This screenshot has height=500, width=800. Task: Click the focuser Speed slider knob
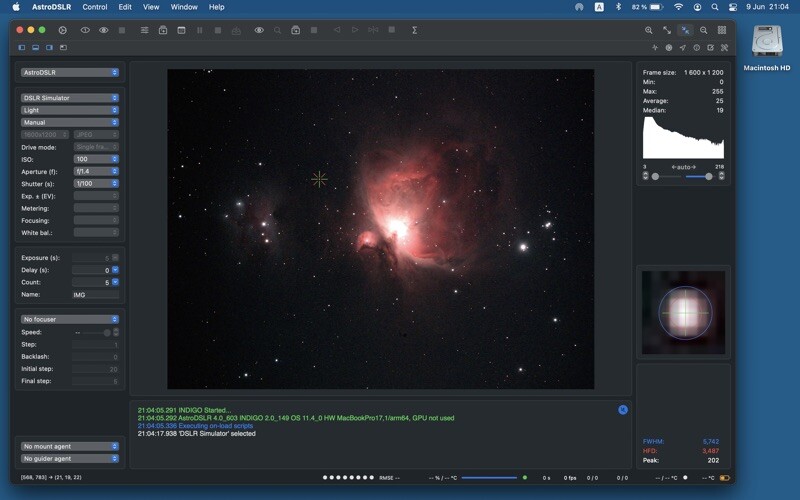click(107, 333)
